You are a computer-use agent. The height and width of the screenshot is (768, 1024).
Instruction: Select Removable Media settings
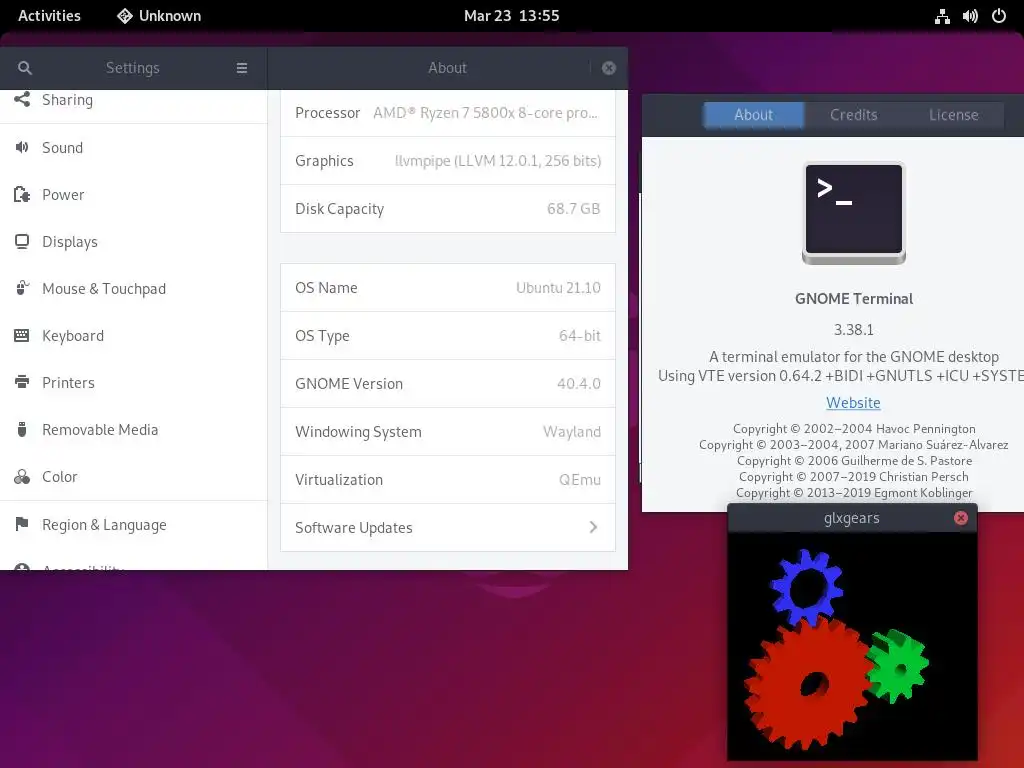click(133, 430)
